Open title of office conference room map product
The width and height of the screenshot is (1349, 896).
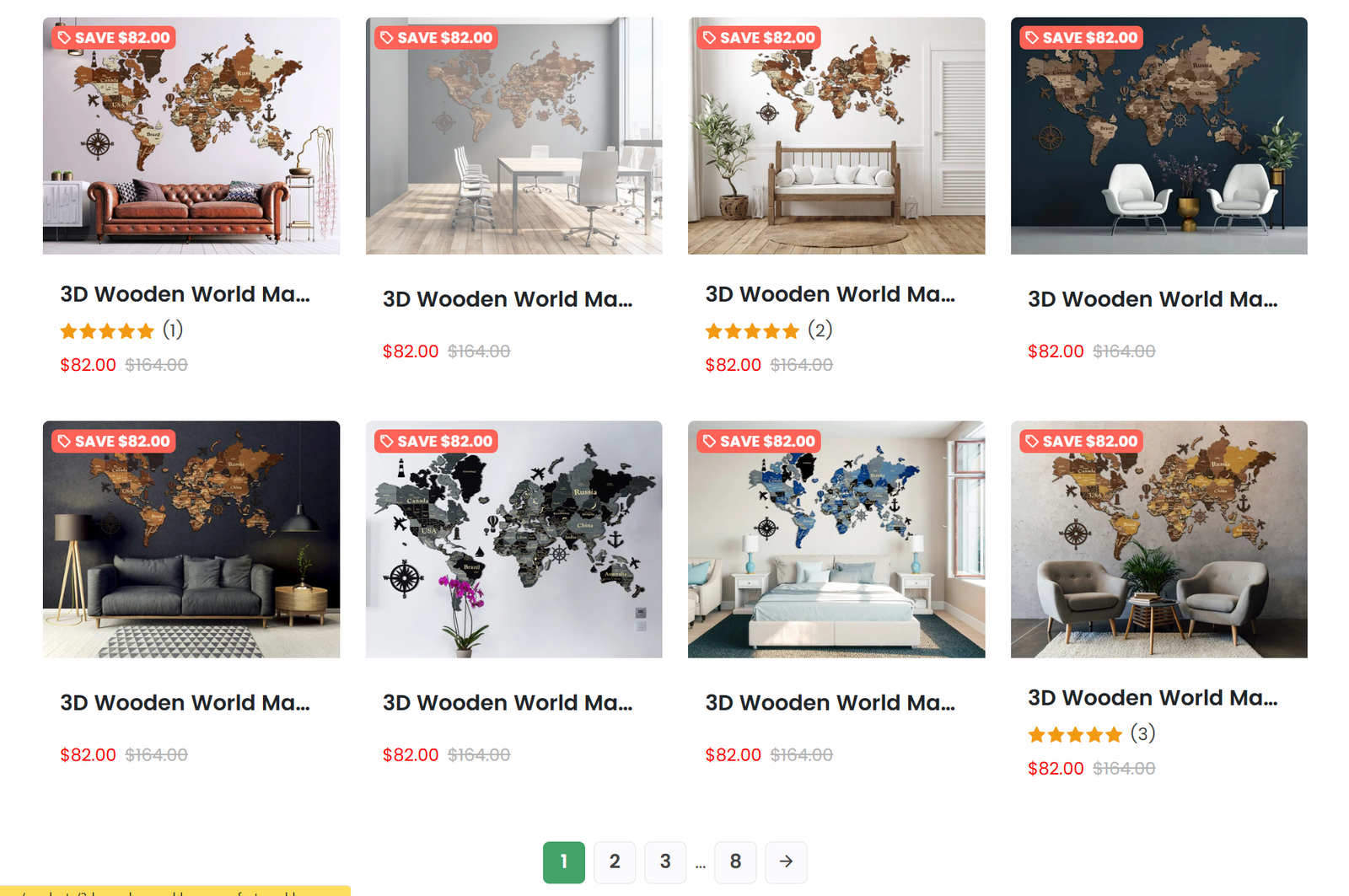[508, 299]
